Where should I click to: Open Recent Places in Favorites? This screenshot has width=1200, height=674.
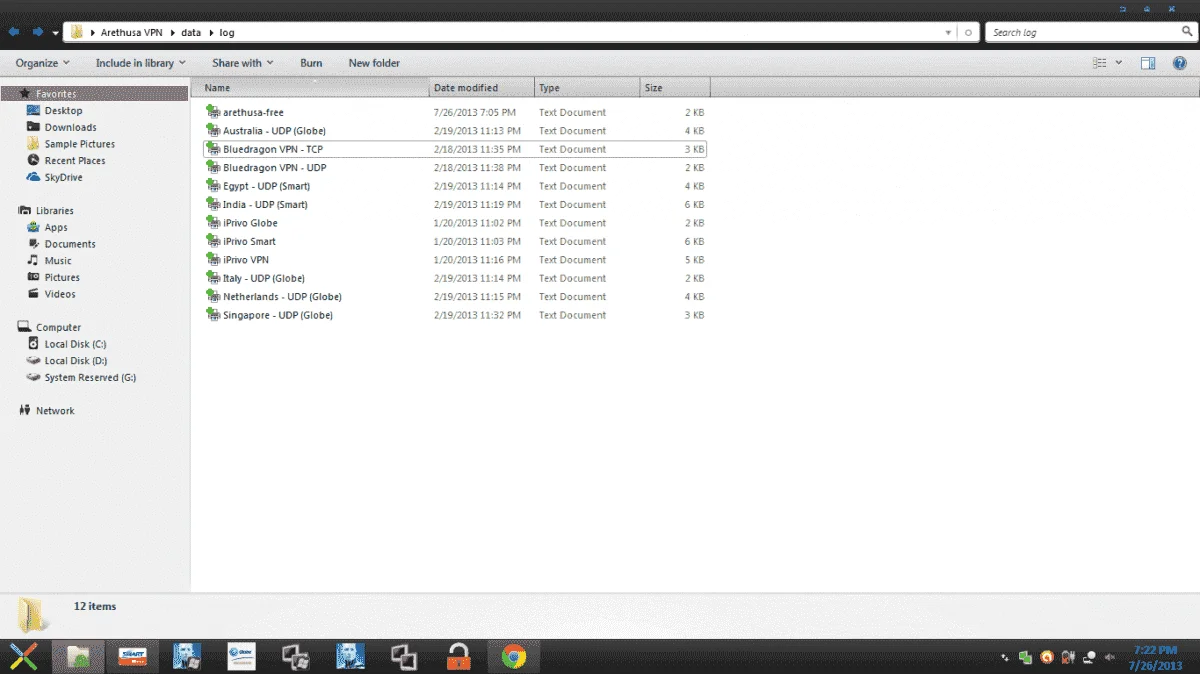(x=75, y=161)
